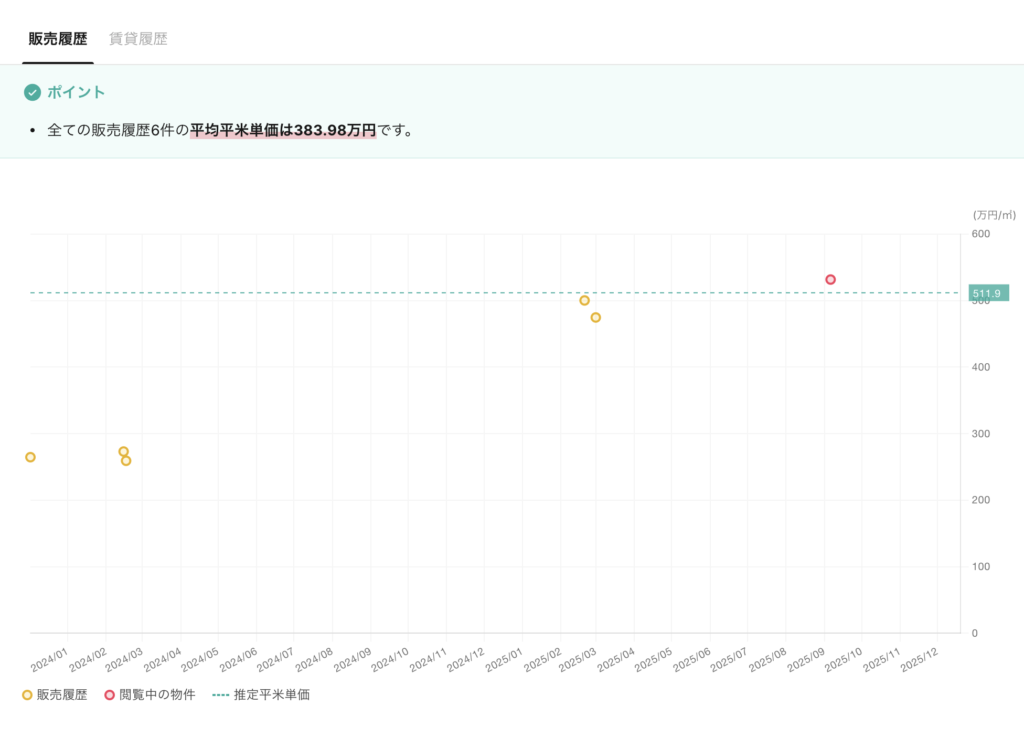
Task: Open the 賃貸履歴 tab
Action: (x=137, y=39)
